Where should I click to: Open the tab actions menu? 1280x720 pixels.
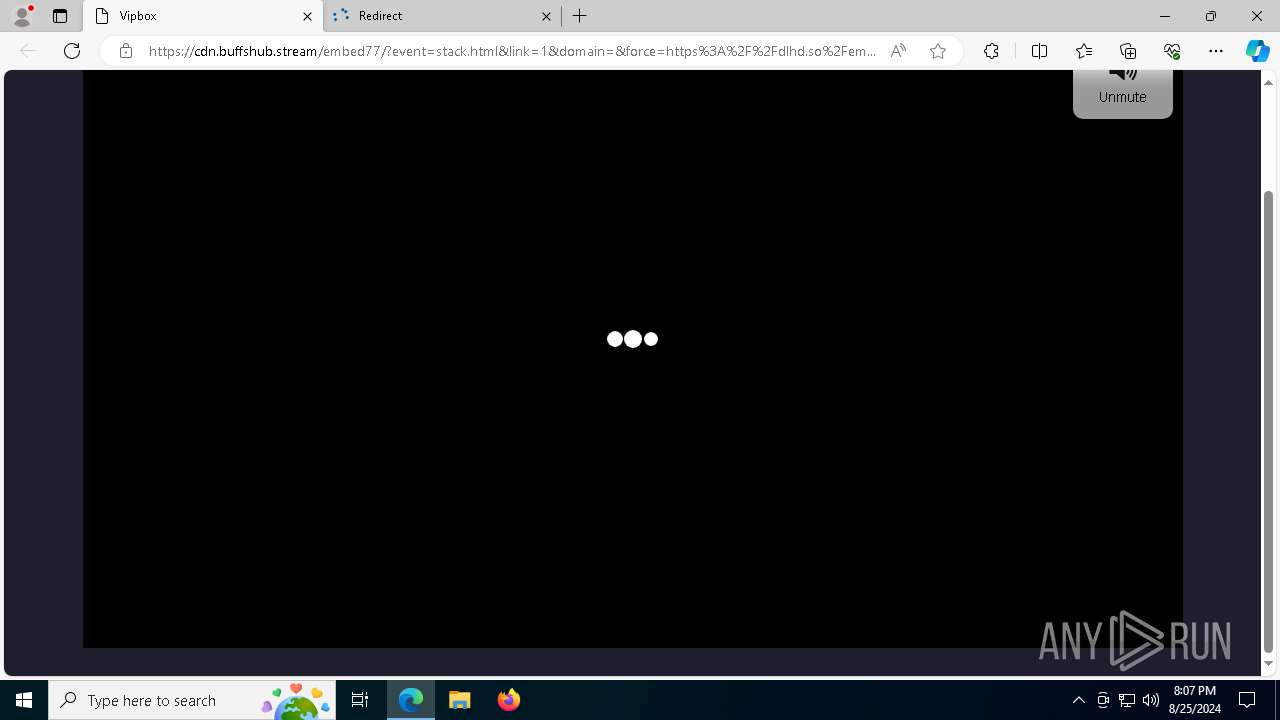coord(60,16)
